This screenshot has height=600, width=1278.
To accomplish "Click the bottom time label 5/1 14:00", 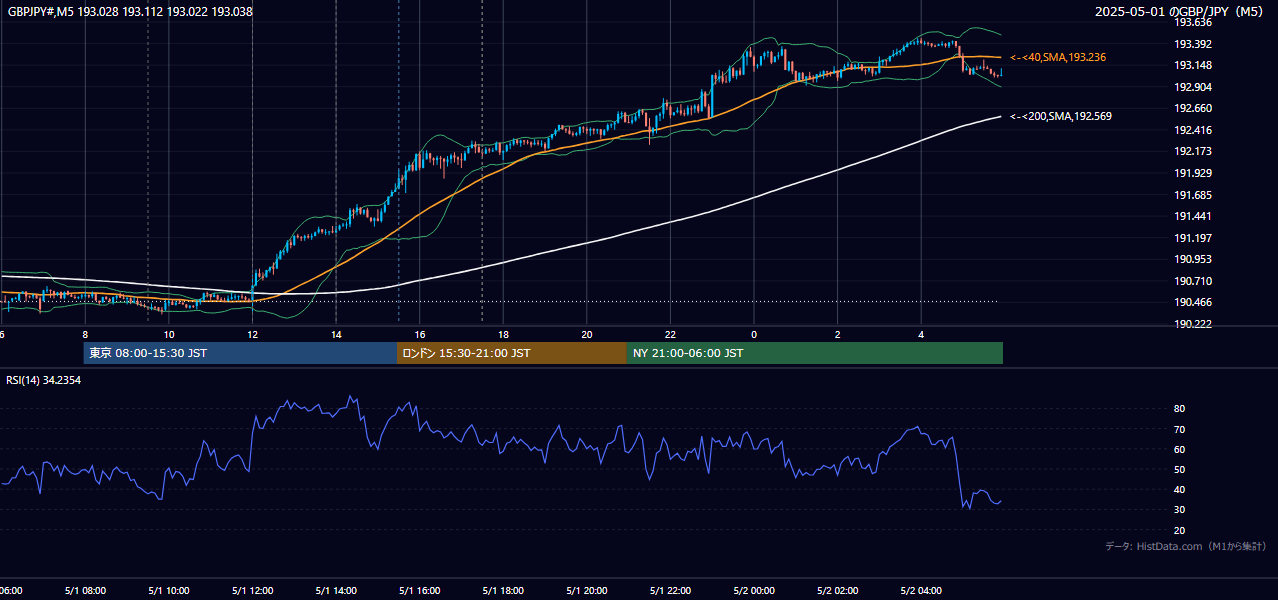I will [x=336, y=591].
